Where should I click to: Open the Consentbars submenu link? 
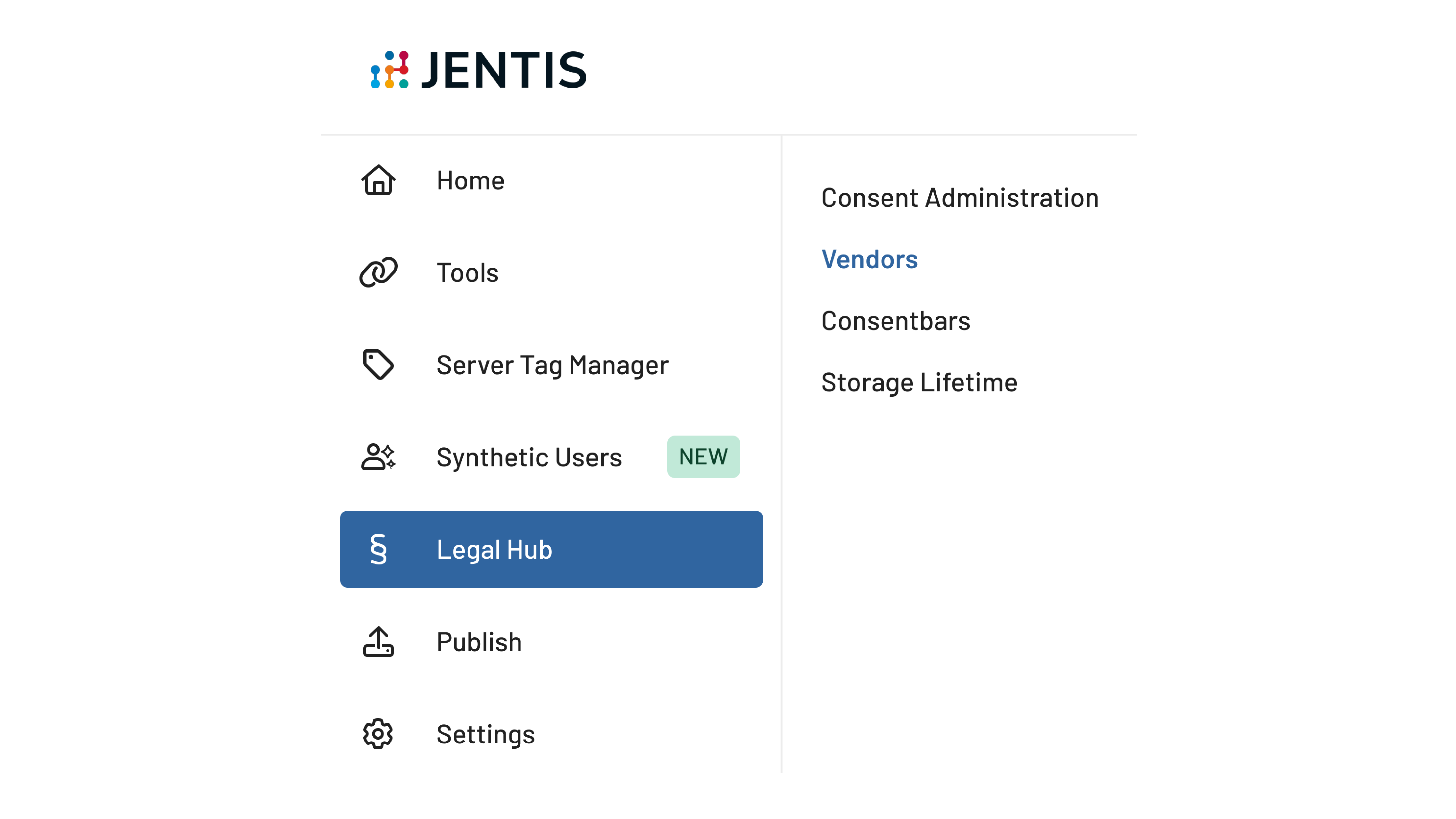tap(895, 321)
